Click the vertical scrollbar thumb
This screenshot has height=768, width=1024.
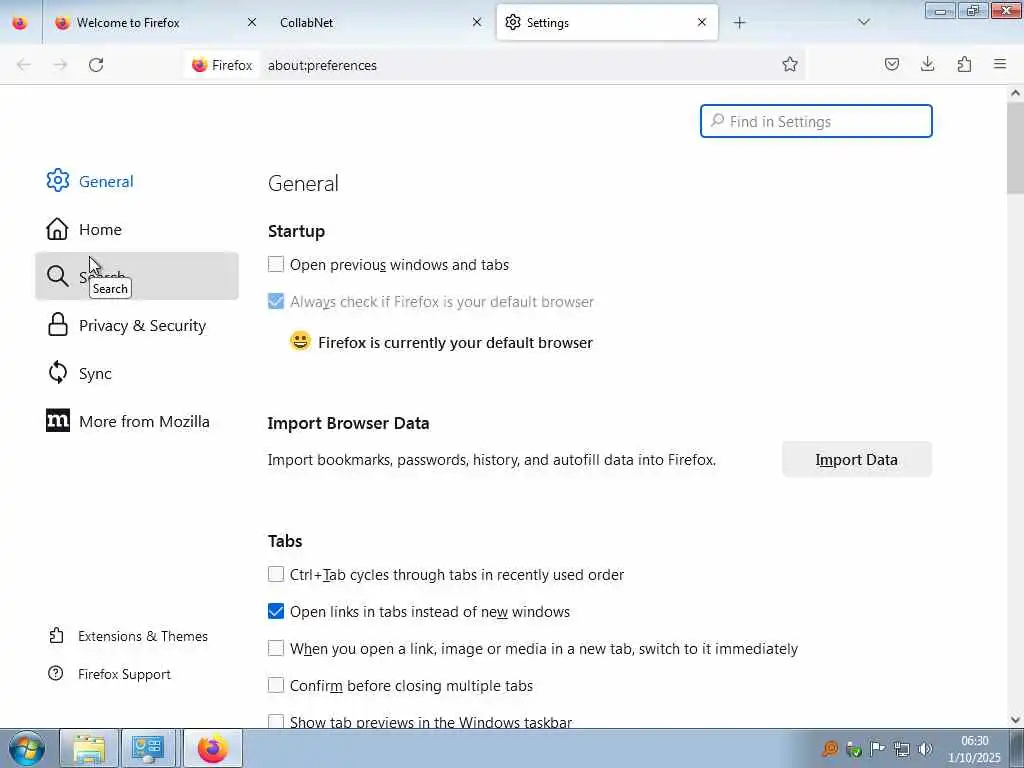(x=1015, y=148)
